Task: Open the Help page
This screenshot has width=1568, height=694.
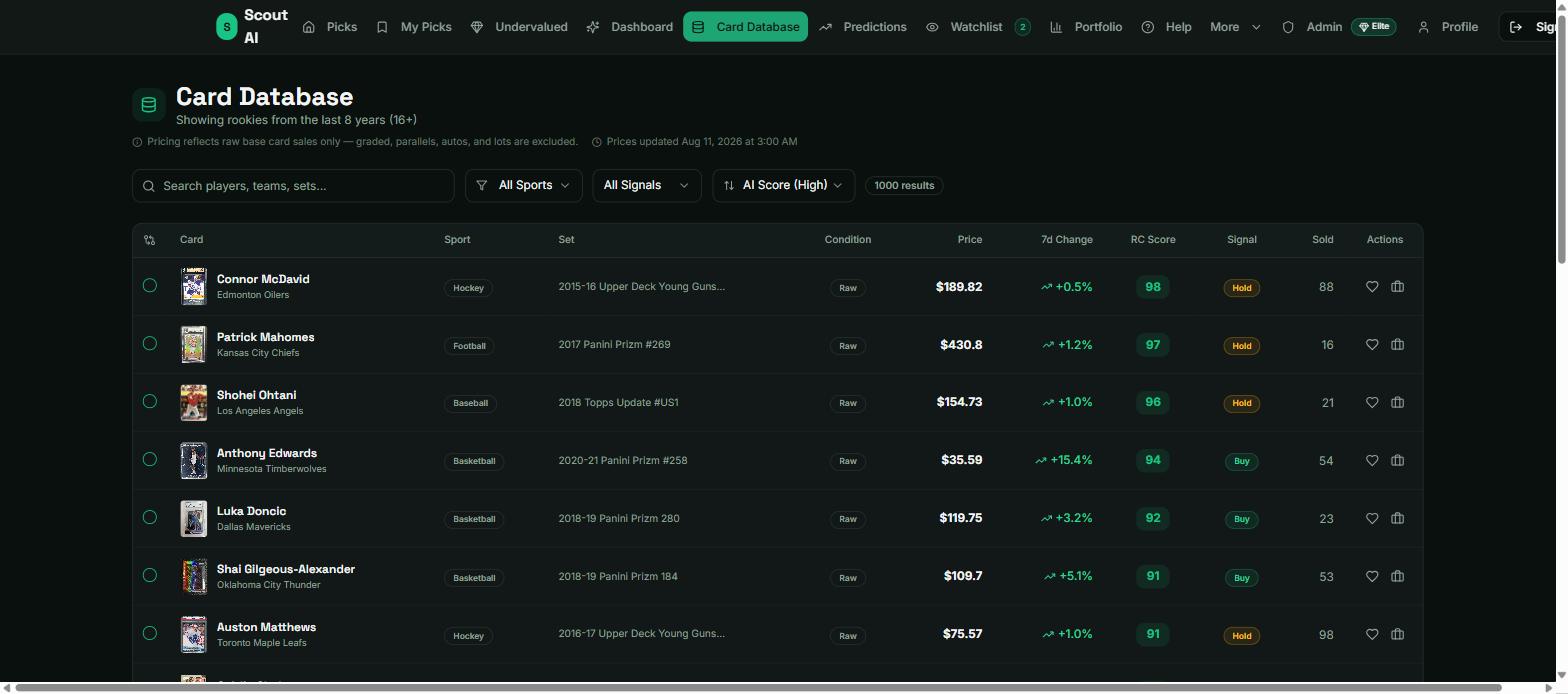Action: (x=1167, y=27)
